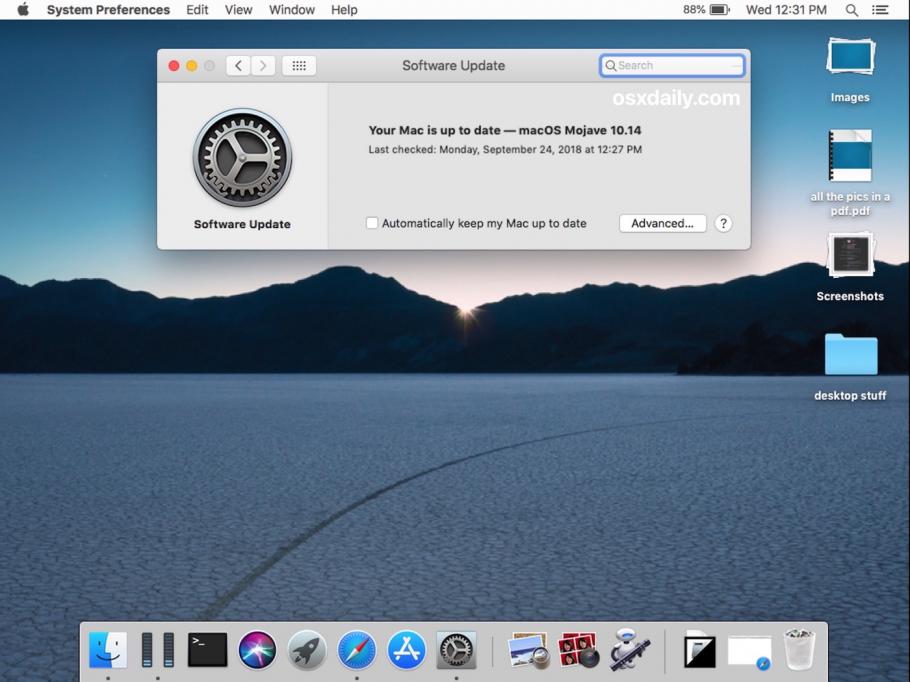Go back using the left arrow
The height and width of the screenshot is (682, 910).
[x=238, y=65]
